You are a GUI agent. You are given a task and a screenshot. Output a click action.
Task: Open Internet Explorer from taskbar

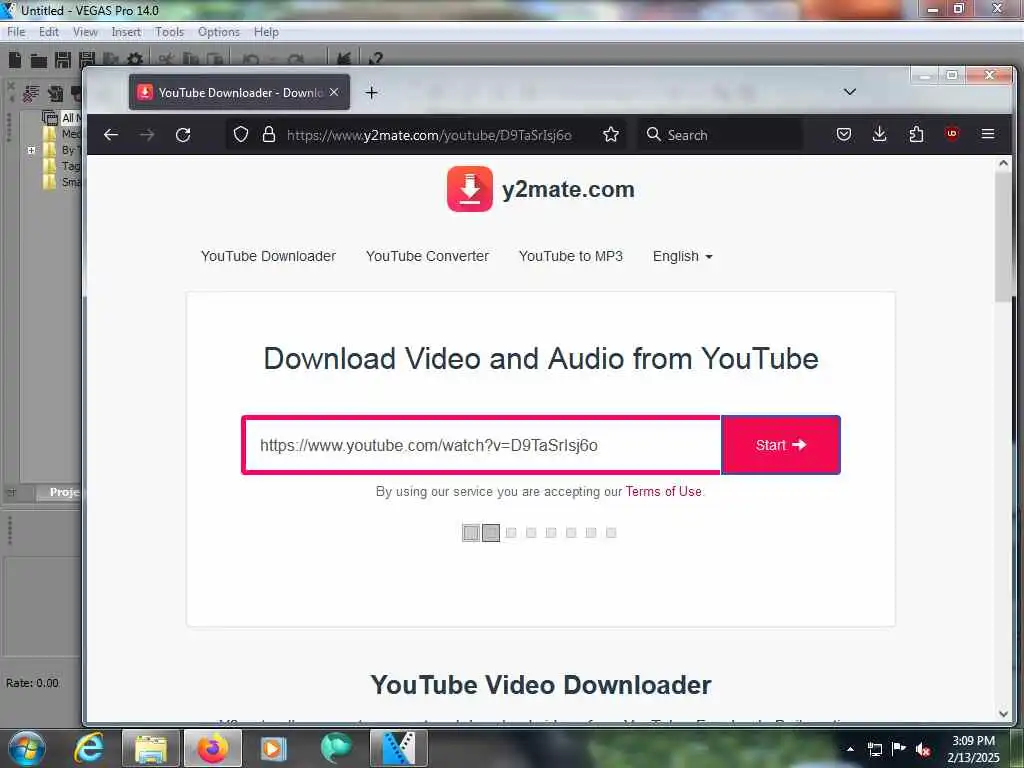tap(89, 748)
